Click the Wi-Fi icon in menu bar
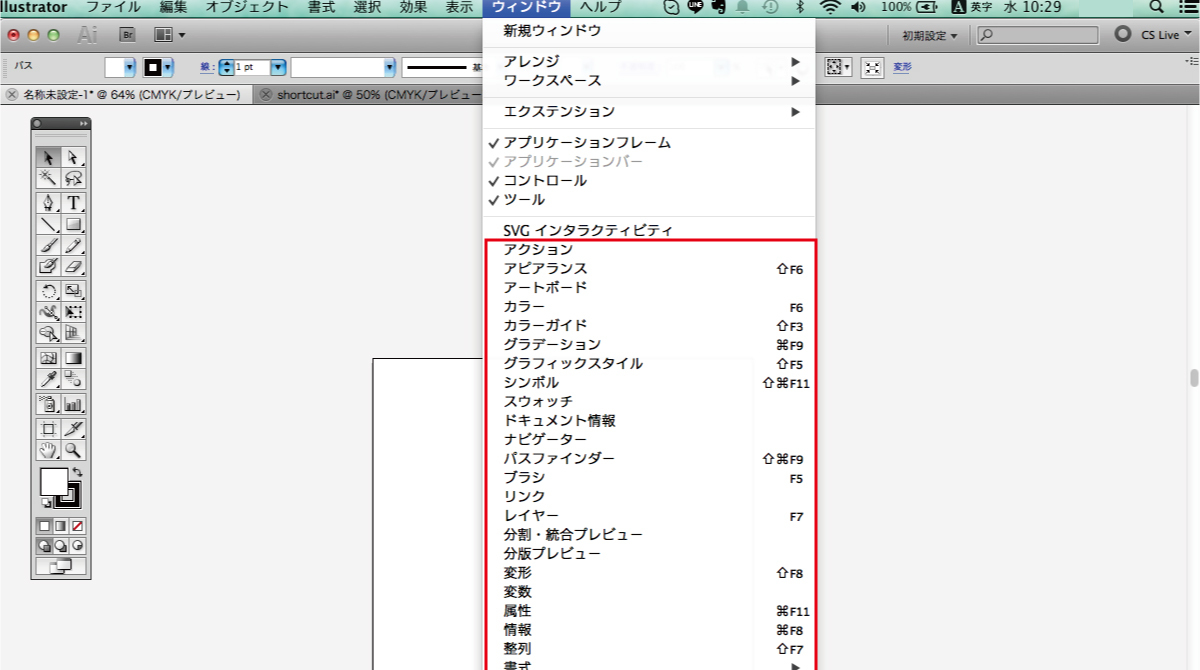The width and height of the screenshot is (1200, 670). coord(830,7)
